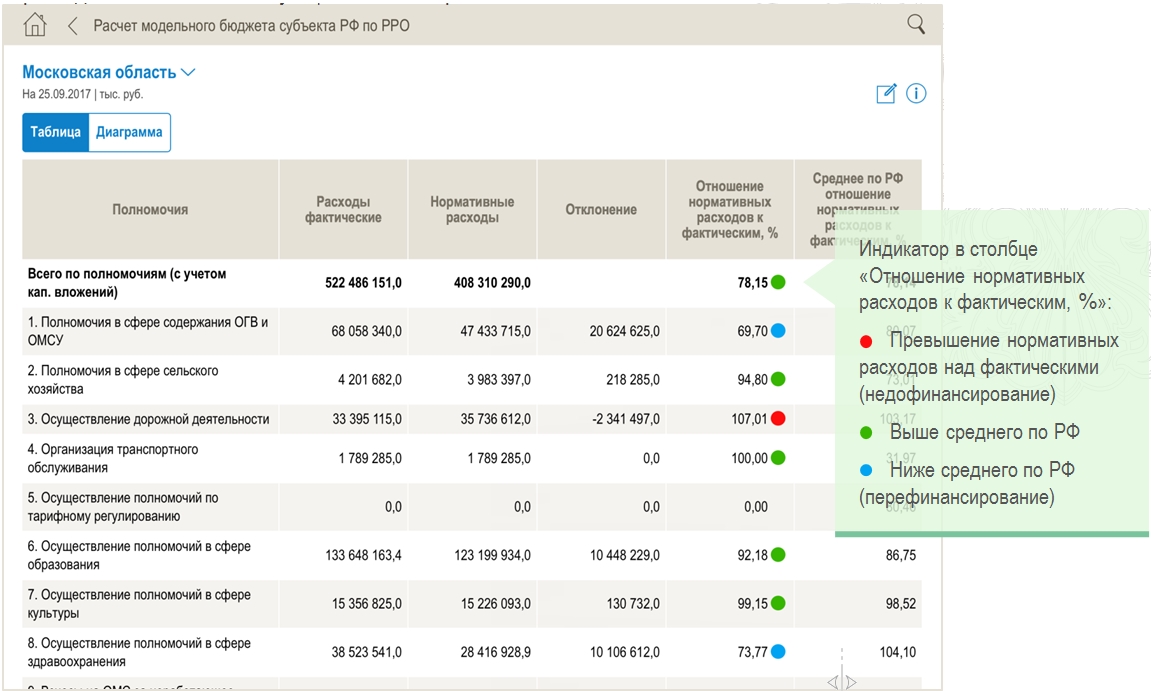This screenshot has width=1151, height=691.
Task: Click green indicator next to 99,15
Action: [x=778, y=603]
